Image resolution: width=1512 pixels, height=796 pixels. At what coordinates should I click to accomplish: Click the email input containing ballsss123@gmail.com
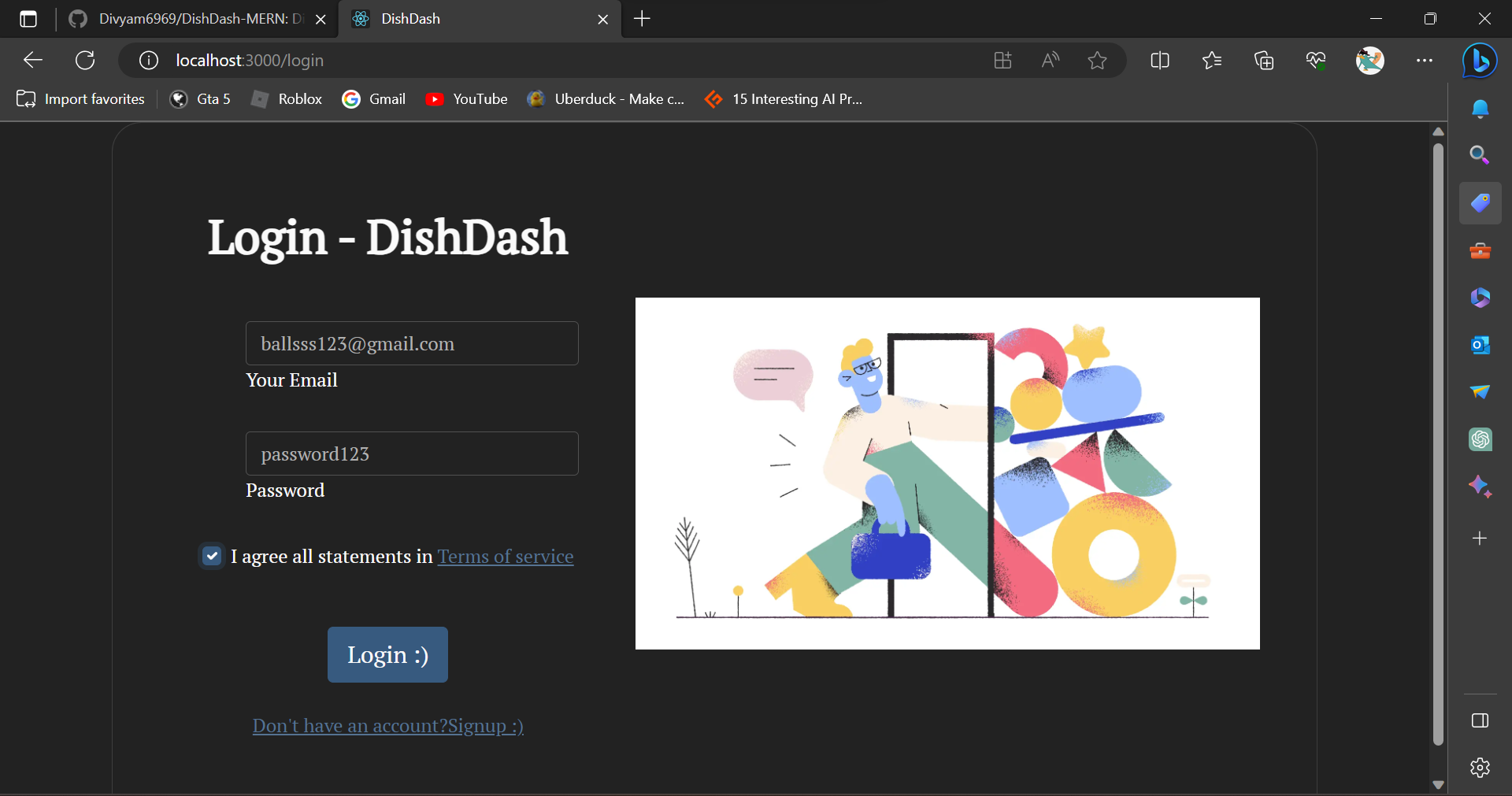click(x=411, y=343)
